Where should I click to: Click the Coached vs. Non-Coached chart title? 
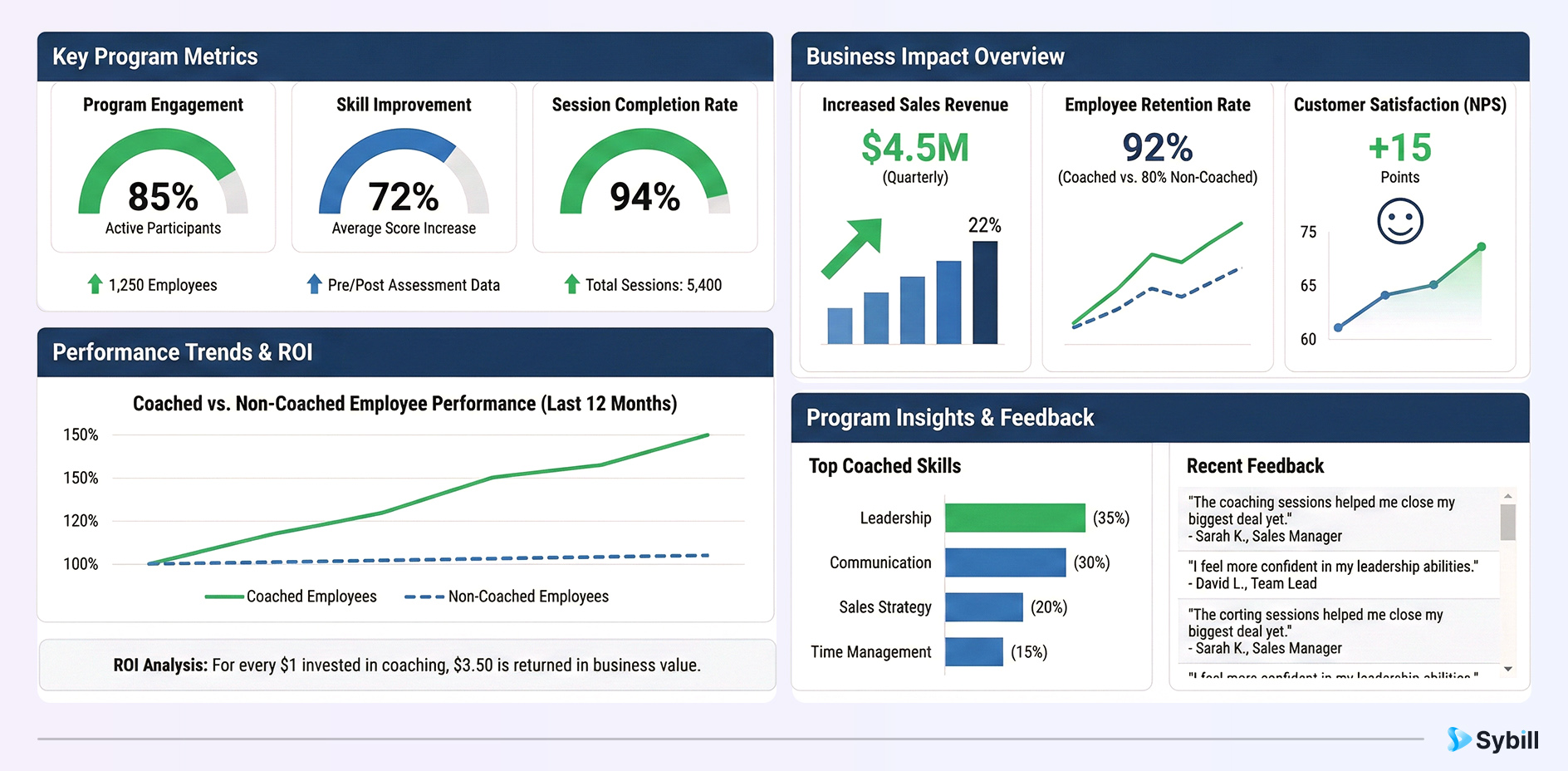click(x=405, y=404)
